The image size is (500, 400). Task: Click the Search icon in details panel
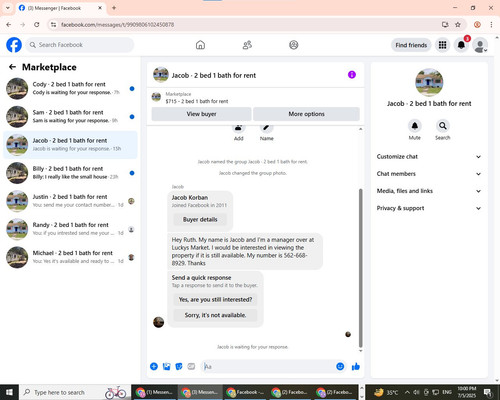click(x=443, y=126)
